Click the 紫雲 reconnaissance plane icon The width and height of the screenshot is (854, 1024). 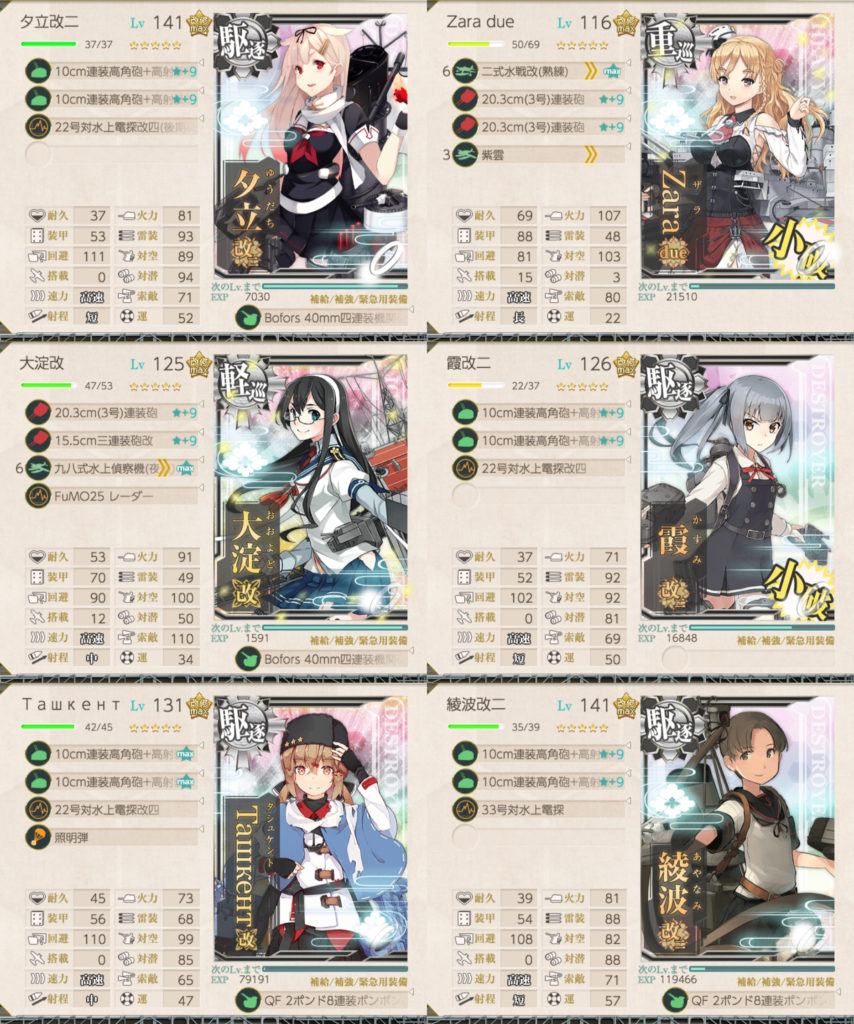point(465,155)
